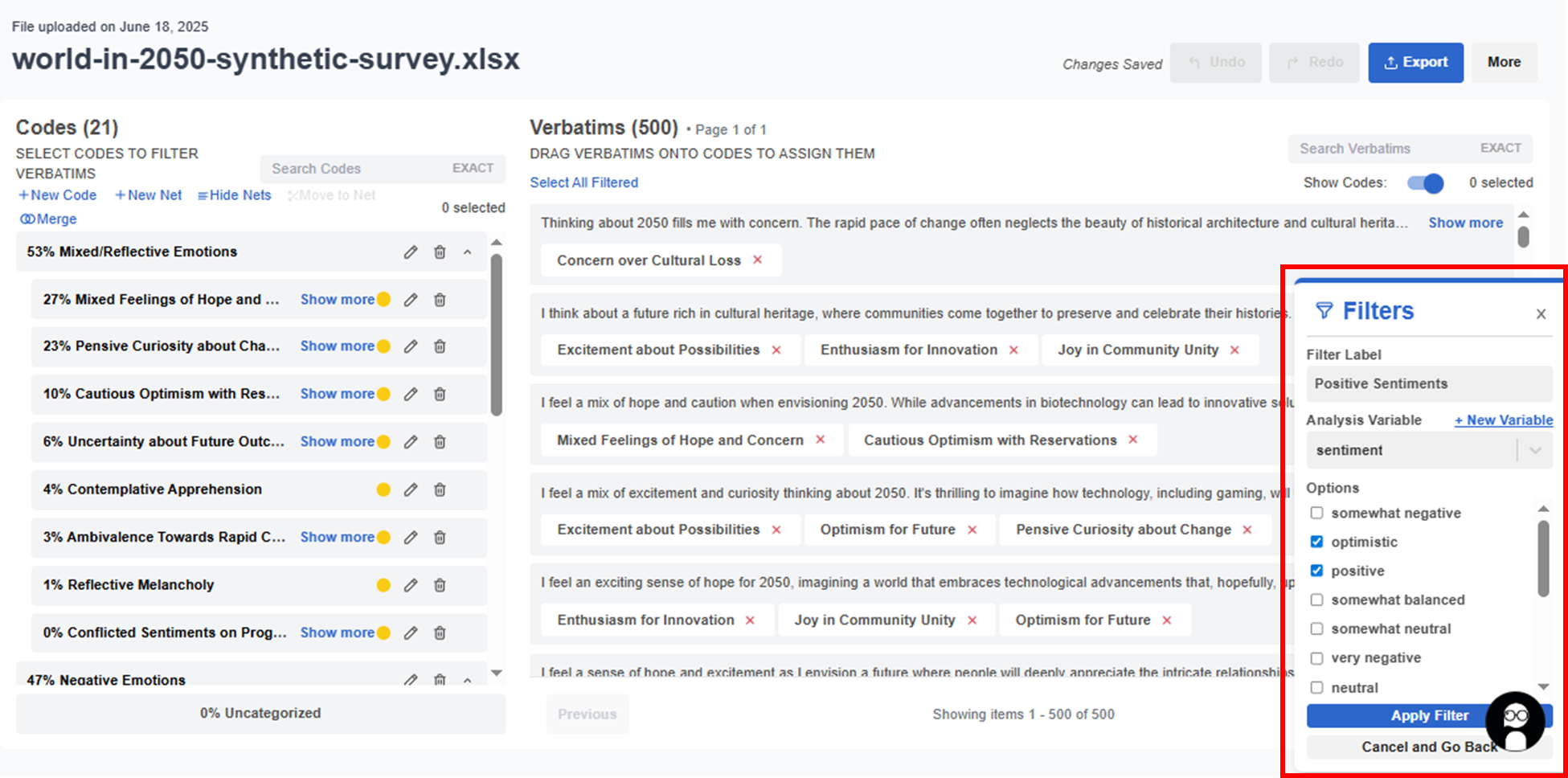This screenshot has height=778, width=1568.
Task: Remove Concern over Cultural Loss tag
Action: pyautogui.click(x=757, y=260)
